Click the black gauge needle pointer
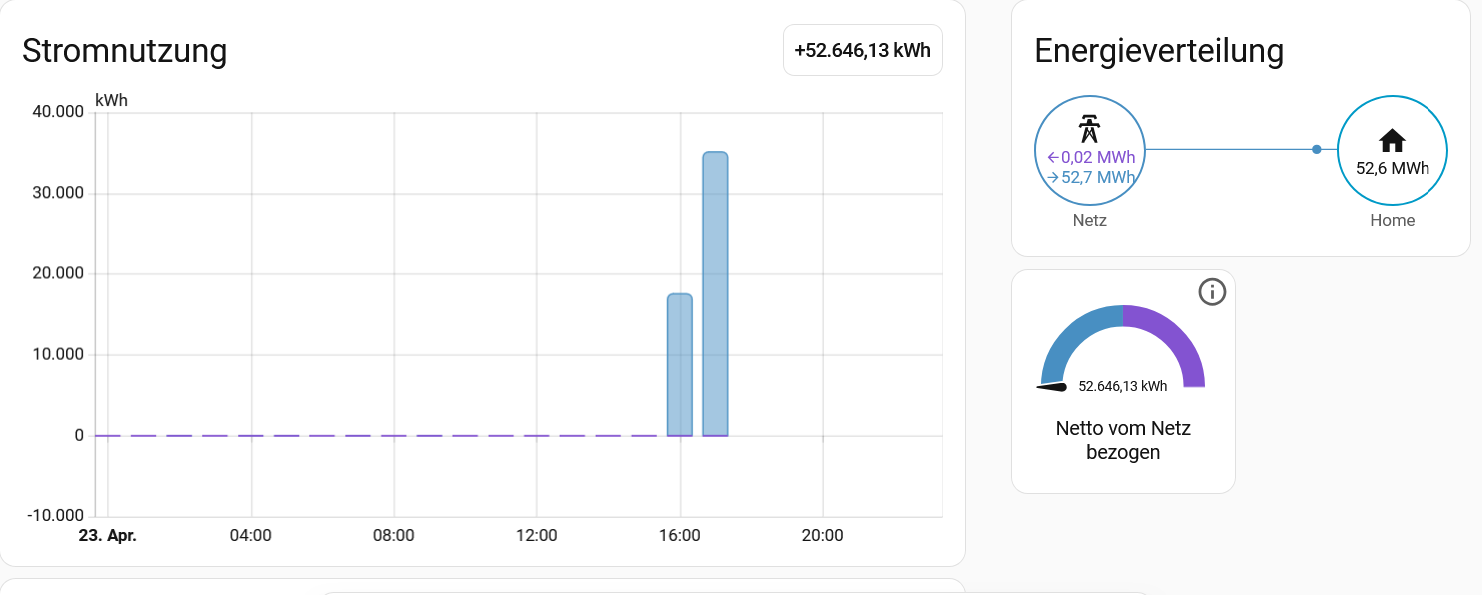 tap(1054, 387)
